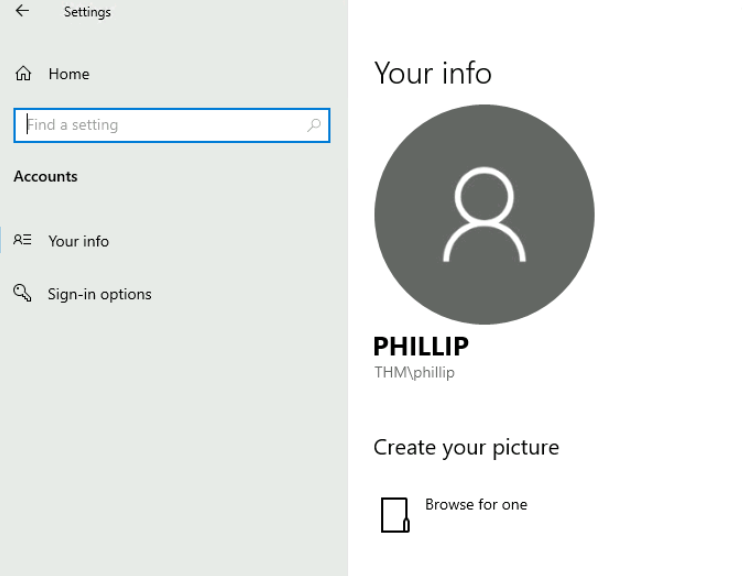Select Your info in sidebar
The height and width of the screenshot is (576, 742).
(78, 241)
